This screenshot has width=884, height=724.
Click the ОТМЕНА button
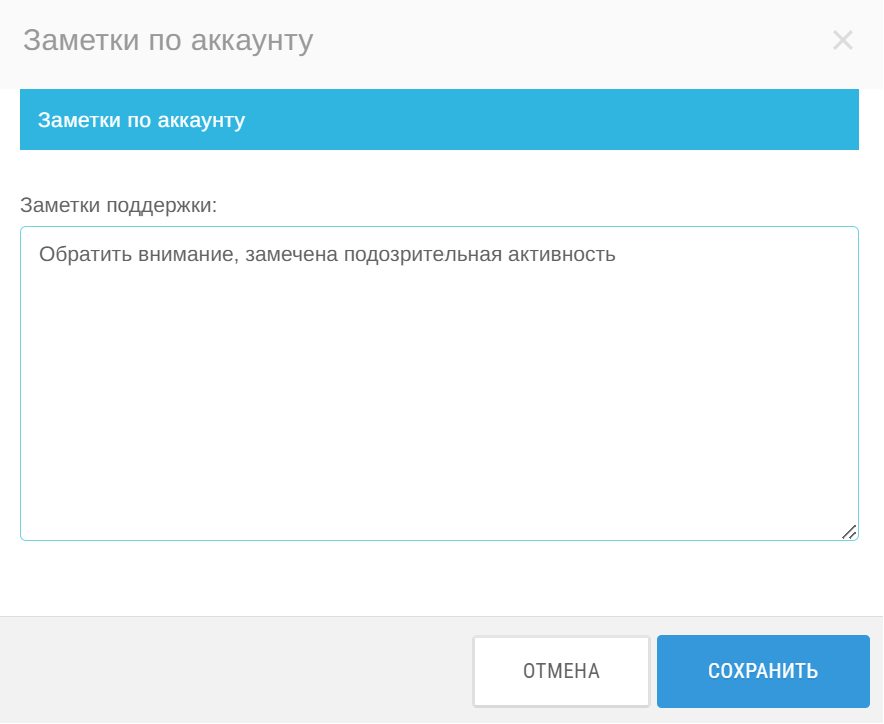tap(562, 671)
